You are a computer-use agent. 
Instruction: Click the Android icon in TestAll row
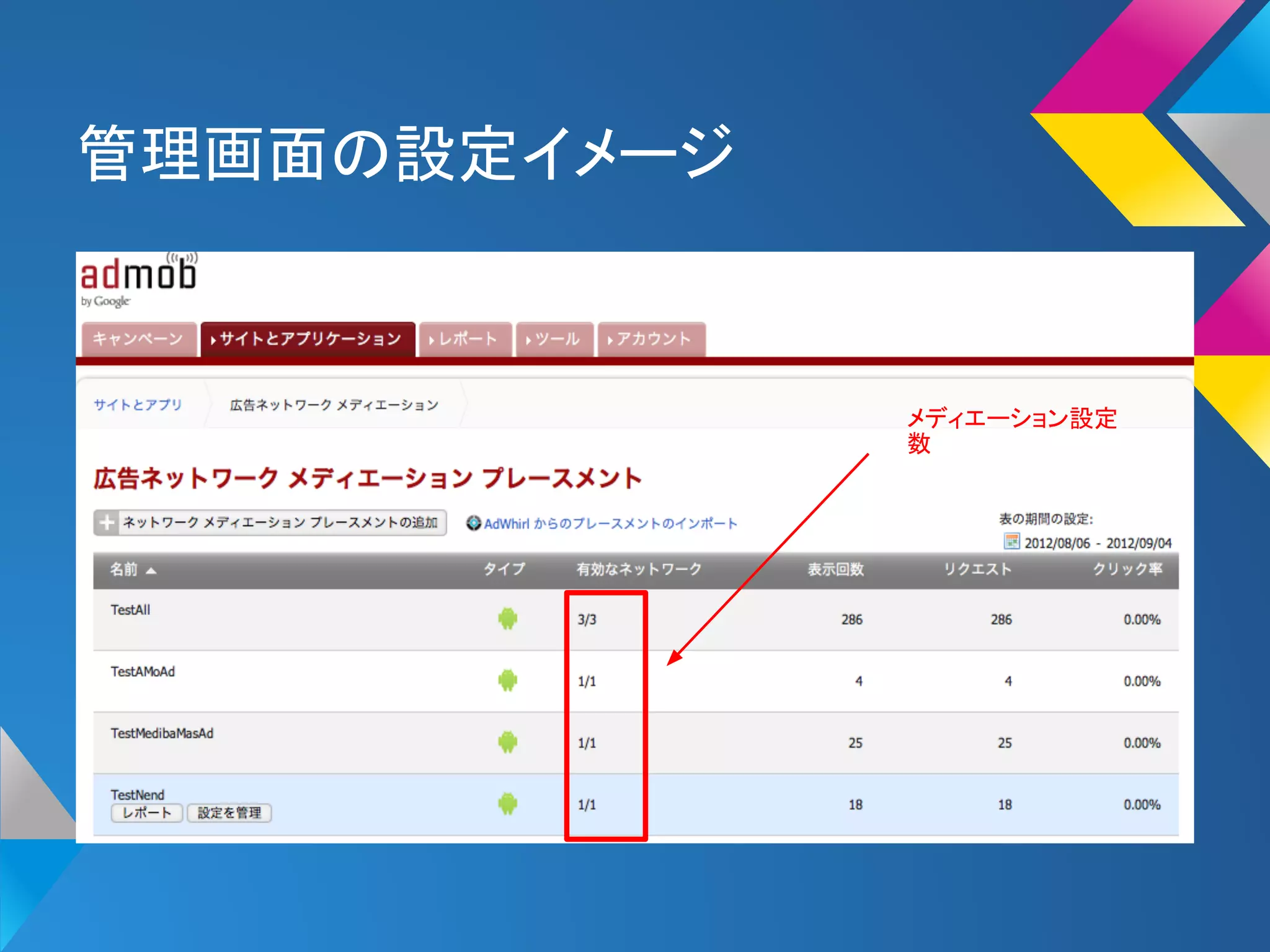pos(507,619)
